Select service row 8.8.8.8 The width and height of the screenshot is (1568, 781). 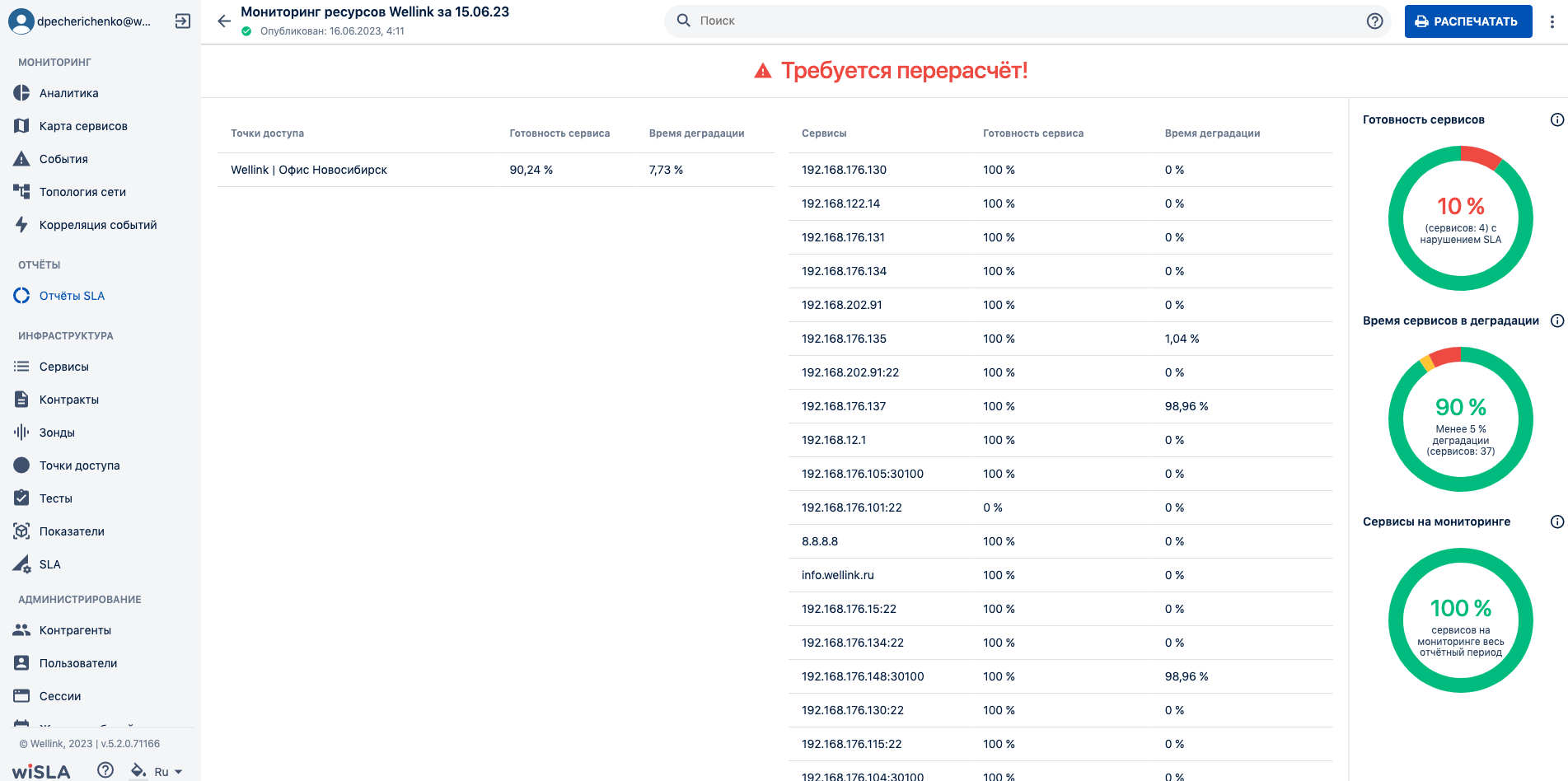pos(1060,541)
